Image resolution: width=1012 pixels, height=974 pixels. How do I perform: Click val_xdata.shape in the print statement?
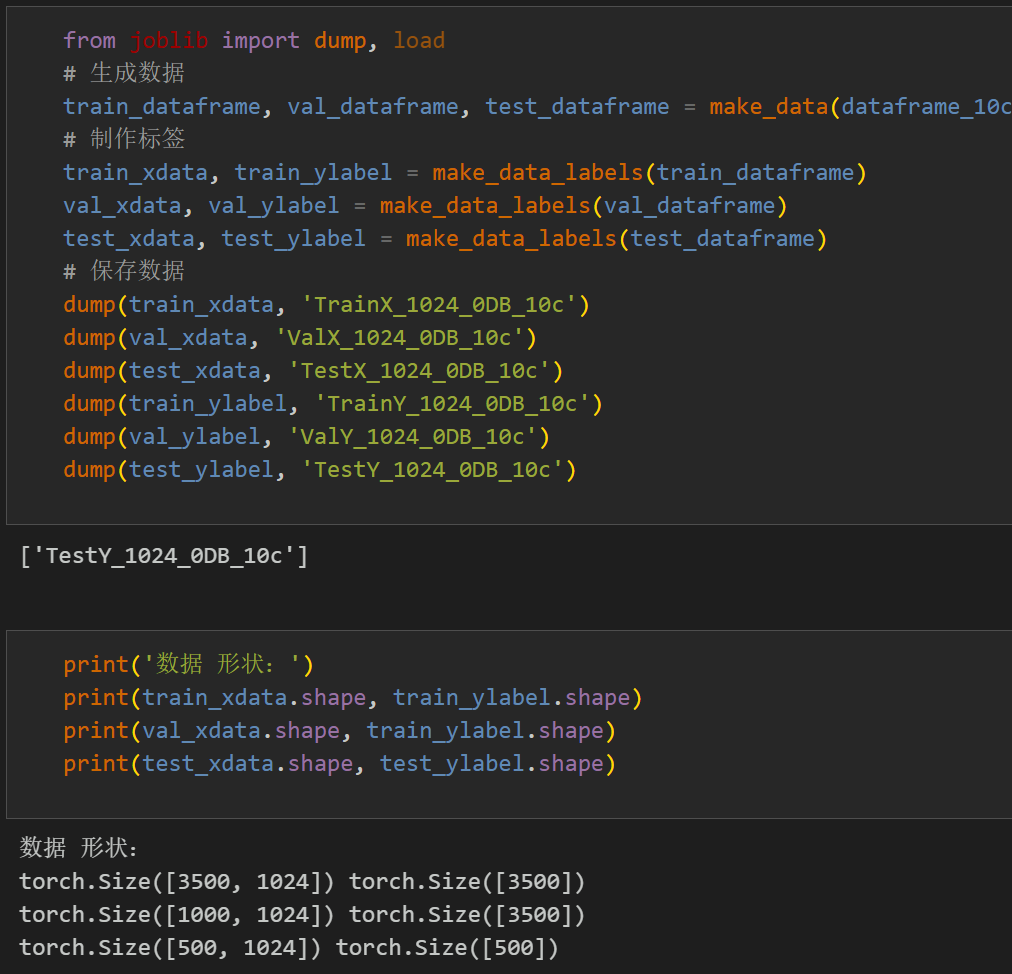coord(241,730)
